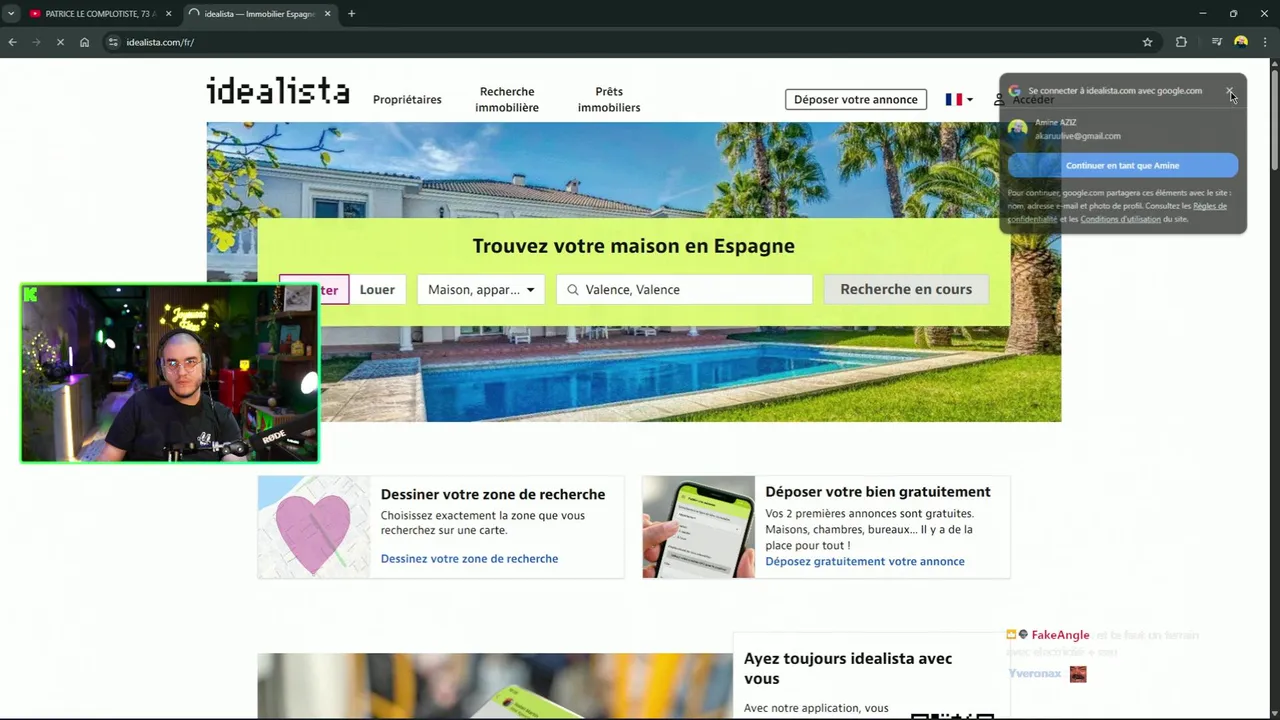The width and height of the screenshot is (1280, 720).
Task: Open the Recherche immobilière menu
Action: click(507, 100)
